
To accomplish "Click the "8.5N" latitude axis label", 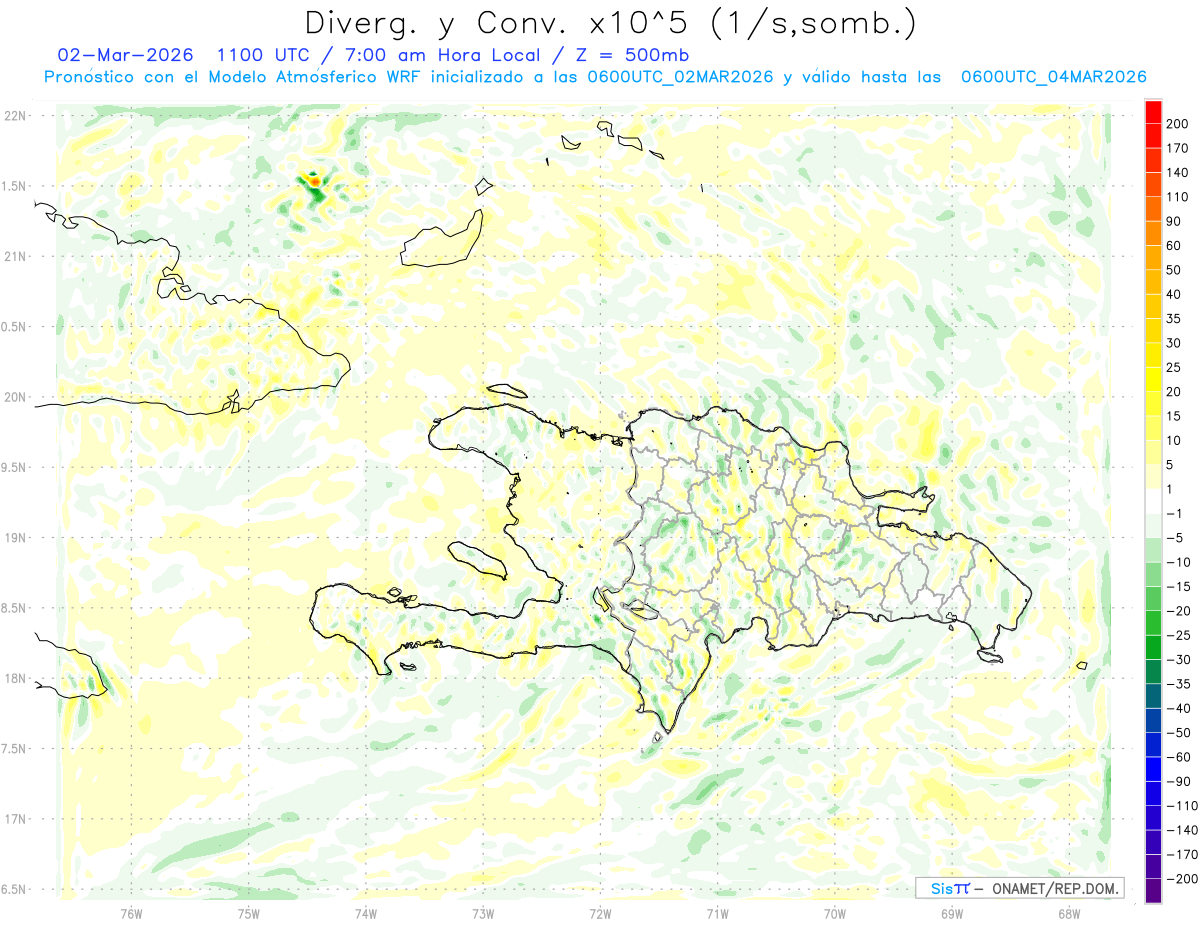I will [14, 608].
